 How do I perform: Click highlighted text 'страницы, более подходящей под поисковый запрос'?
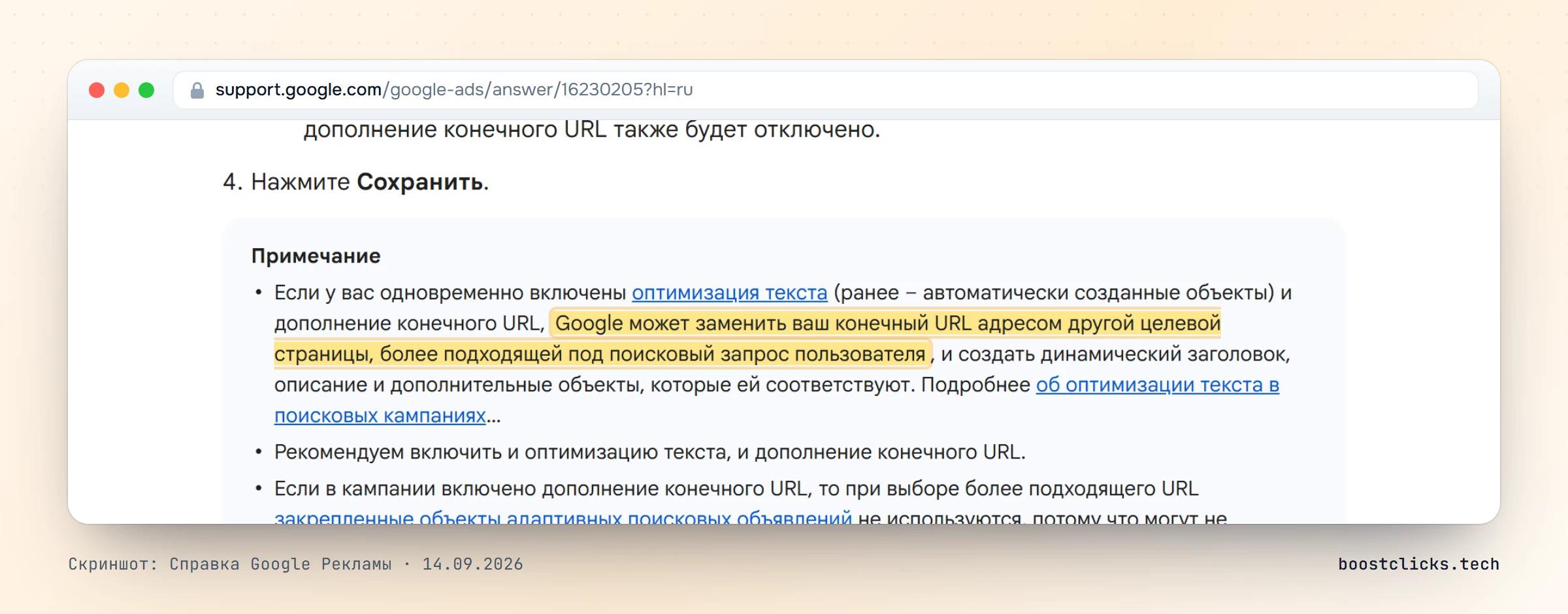point(532,354)
